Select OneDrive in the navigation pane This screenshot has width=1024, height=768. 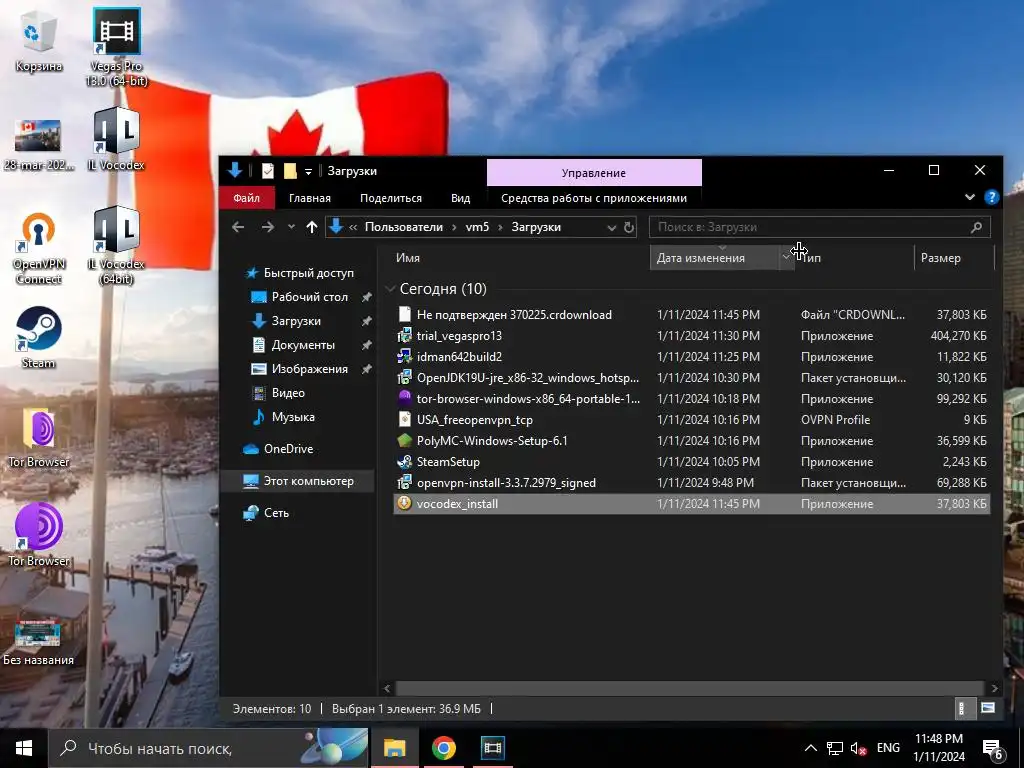(x=288, y=449)
